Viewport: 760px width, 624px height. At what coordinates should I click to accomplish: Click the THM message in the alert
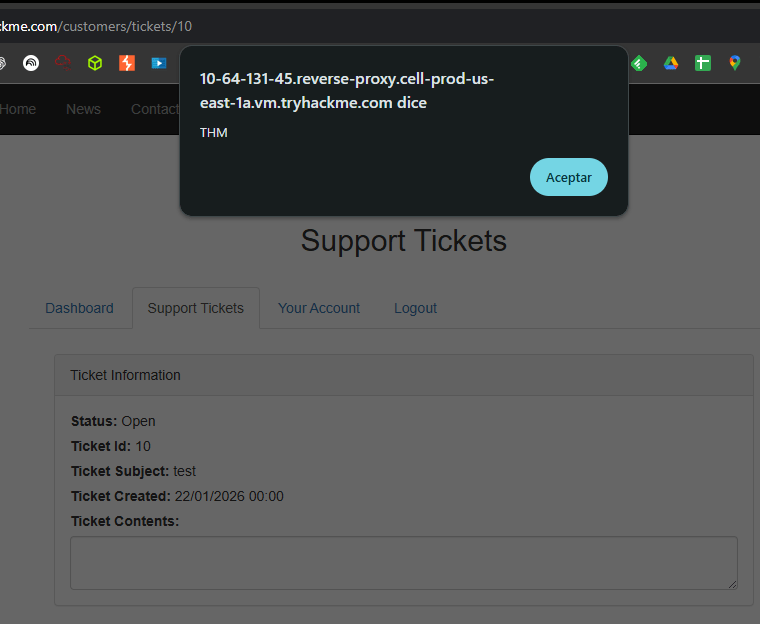tap(214, 133)
